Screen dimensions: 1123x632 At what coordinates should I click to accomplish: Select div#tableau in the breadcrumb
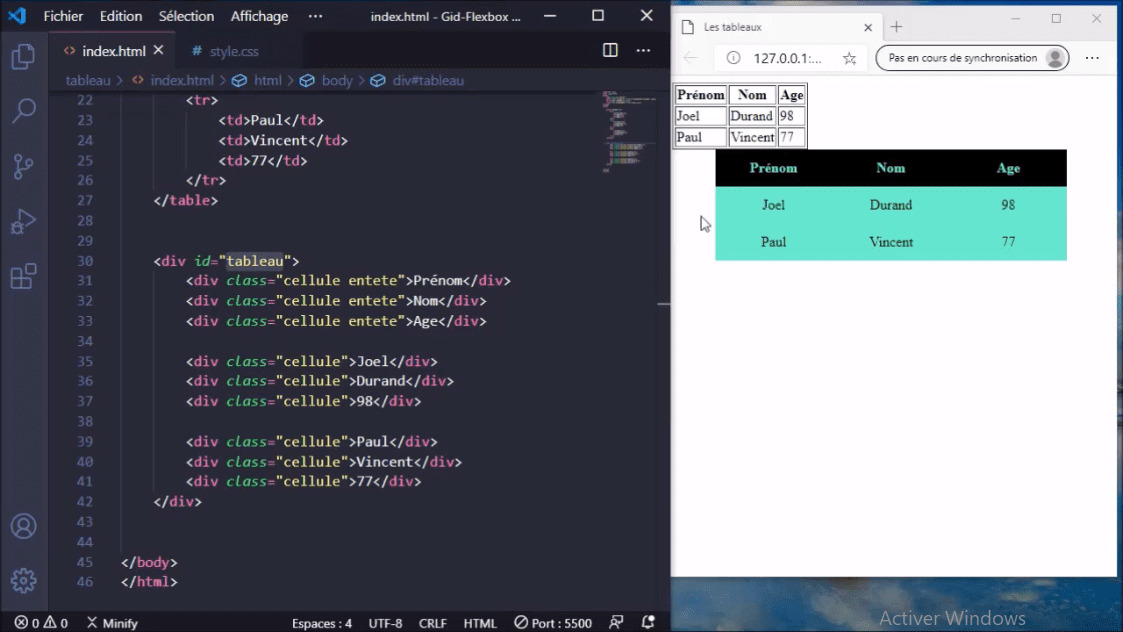pos(427,80)
